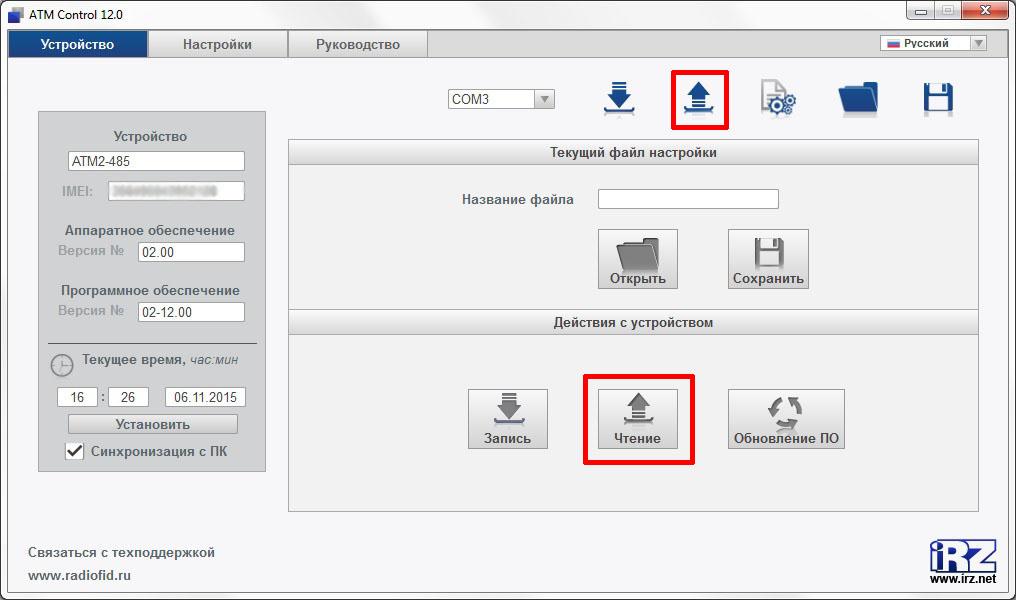The image size is (1016, 604).
Task: Click the clock icon beside Текущее время
Action: point(60,365)
